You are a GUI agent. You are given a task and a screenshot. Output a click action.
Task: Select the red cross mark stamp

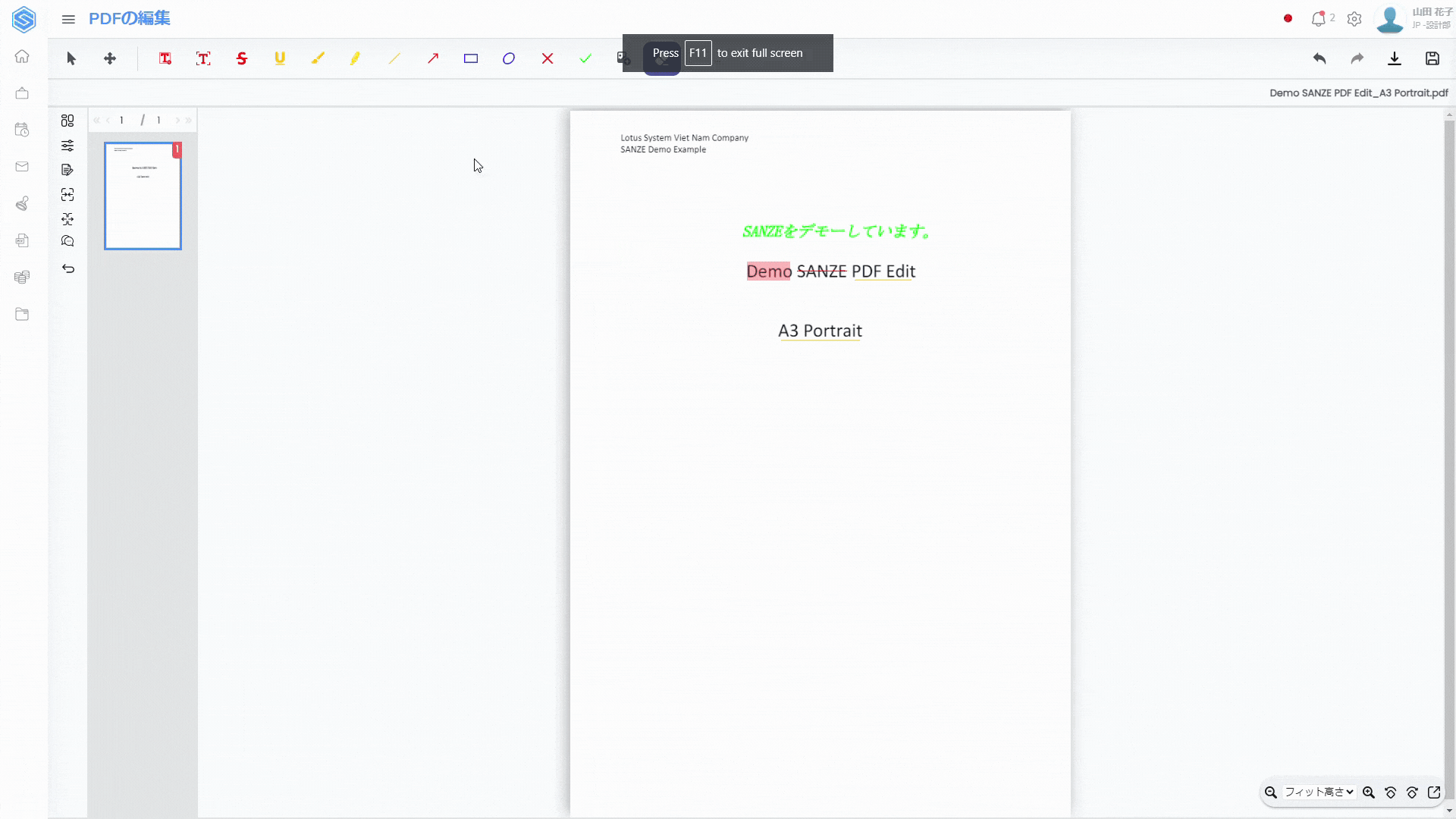tap(548, 58)
